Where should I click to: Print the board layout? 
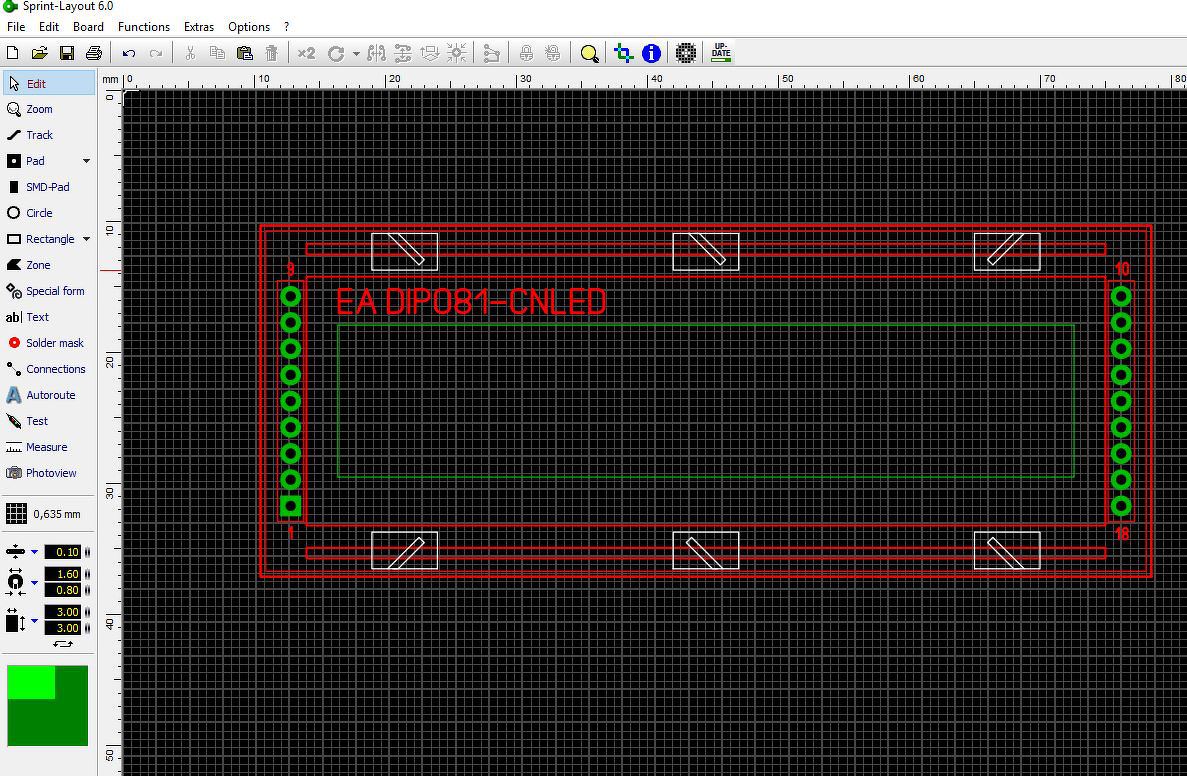click(x=94, y=53)
